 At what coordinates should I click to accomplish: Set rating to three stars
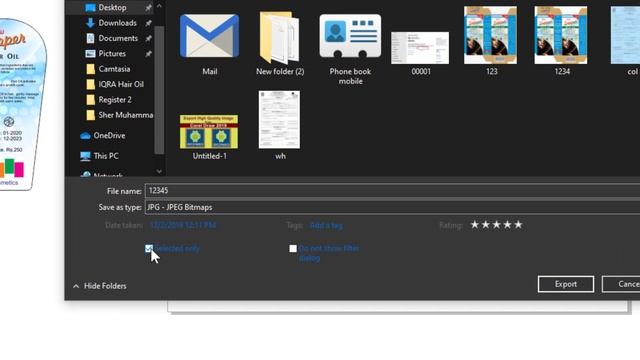click(496, 225)
